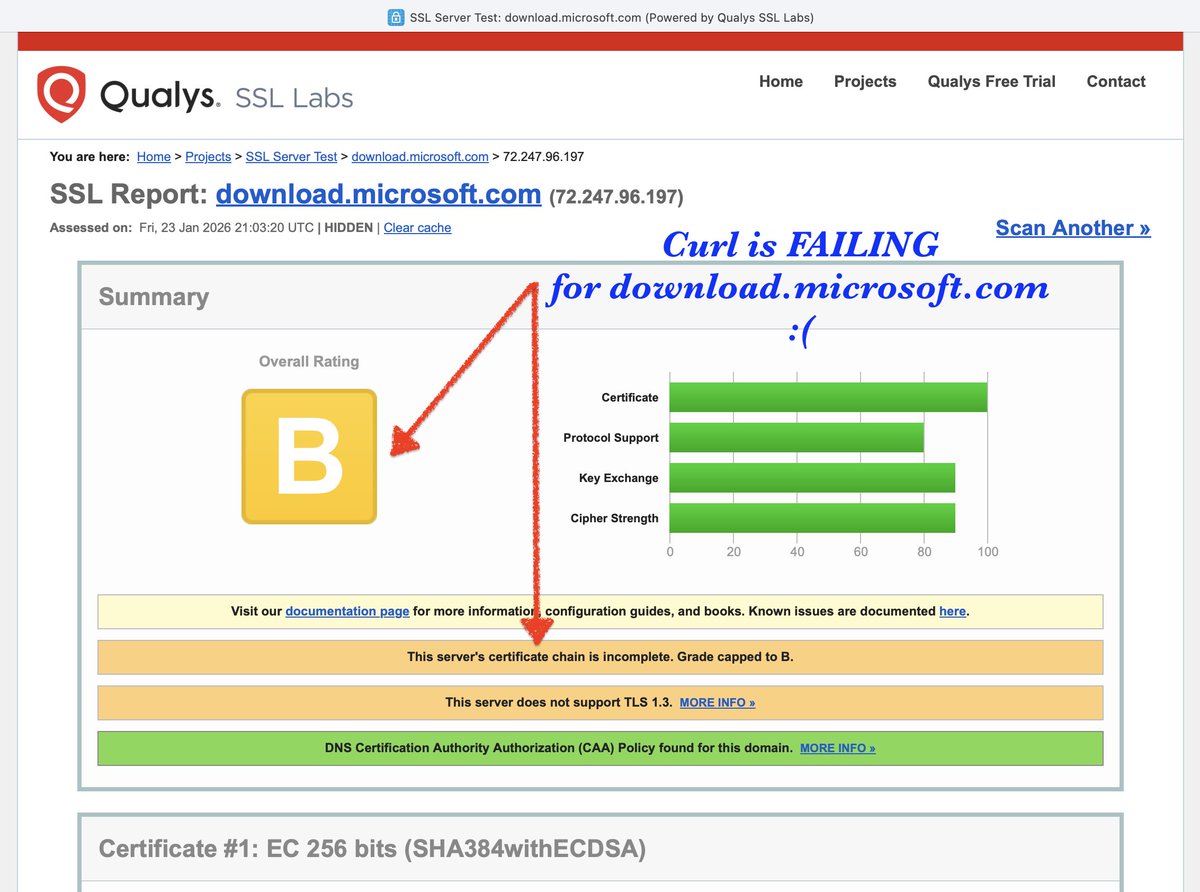Viewport: 1200px width, 892px height.
Task: Click the Certificate score bar
Action: [828, 397]
